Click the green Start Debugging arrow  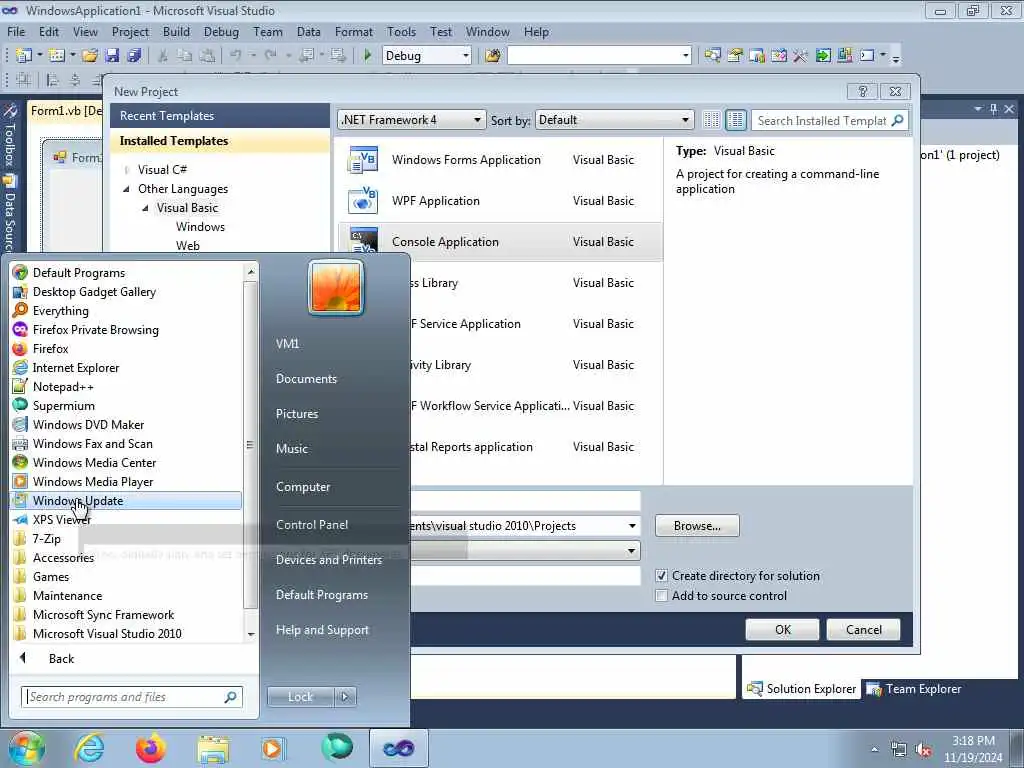pos(367,56)
